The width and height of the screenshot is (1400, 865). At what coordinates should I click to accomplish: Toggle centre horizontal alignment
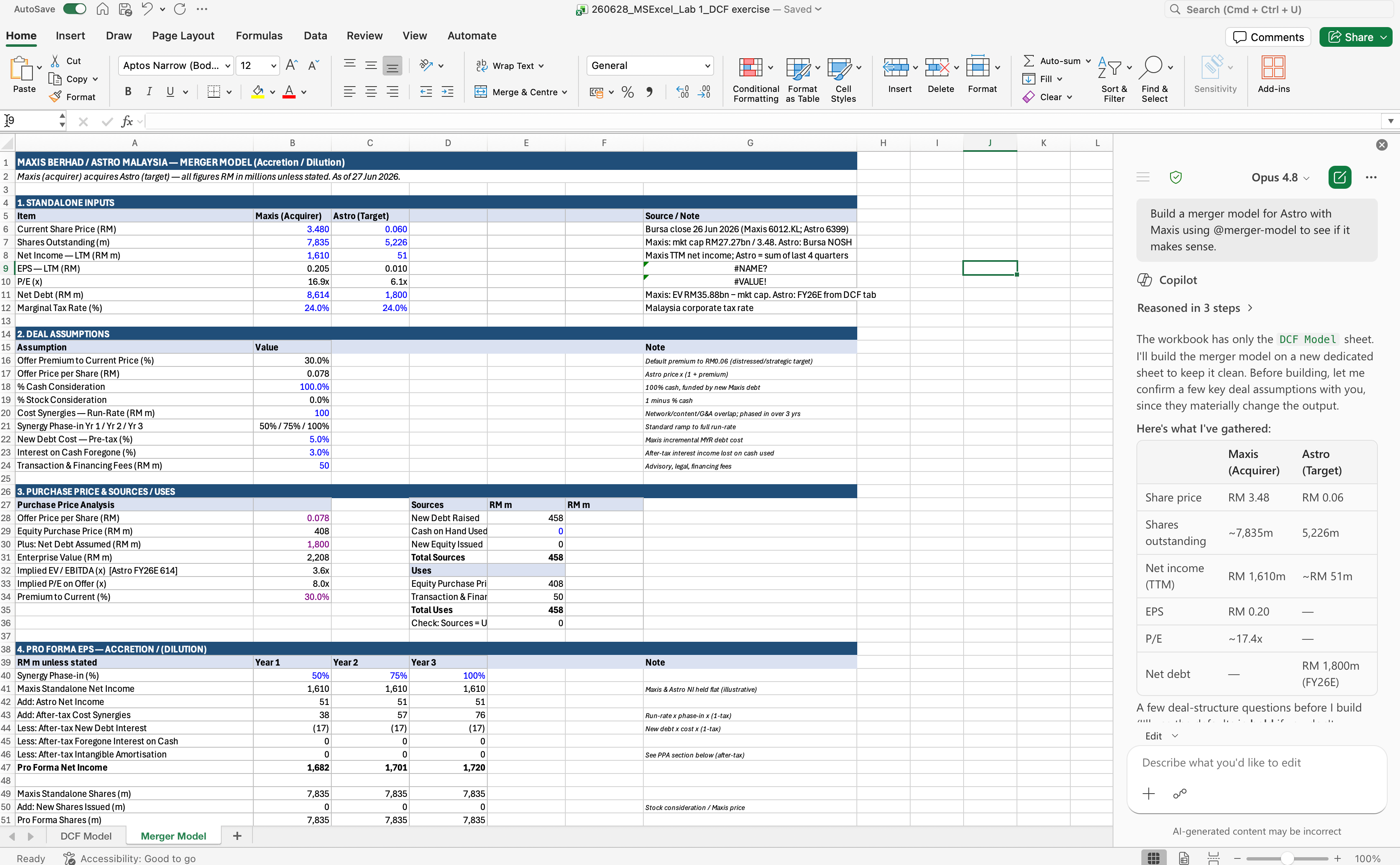pos(371,92)
